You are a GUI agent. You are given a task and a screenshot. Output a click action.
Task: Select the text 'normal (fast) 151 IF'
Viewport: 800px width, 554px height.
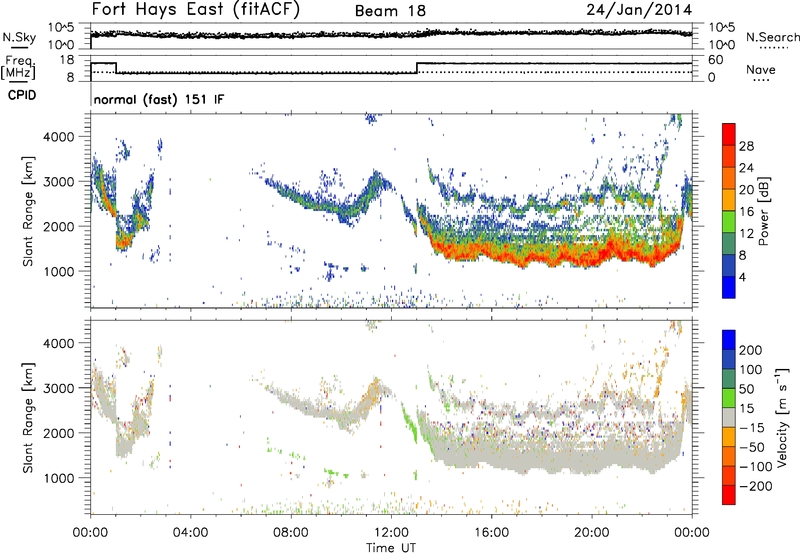pyautogui.click(x=159, y=100)
